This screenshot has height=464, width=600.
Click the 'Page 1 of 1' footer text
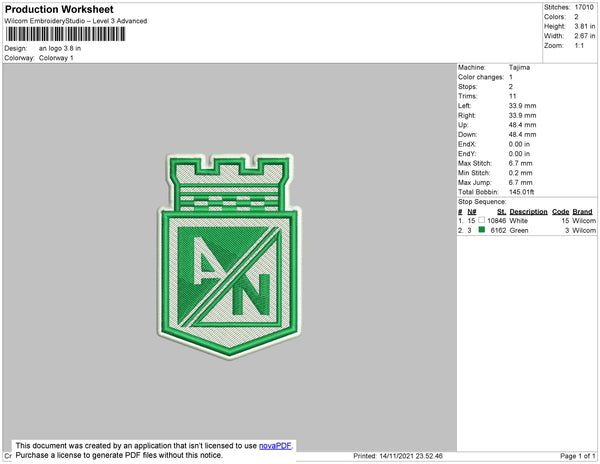(577, 456)
